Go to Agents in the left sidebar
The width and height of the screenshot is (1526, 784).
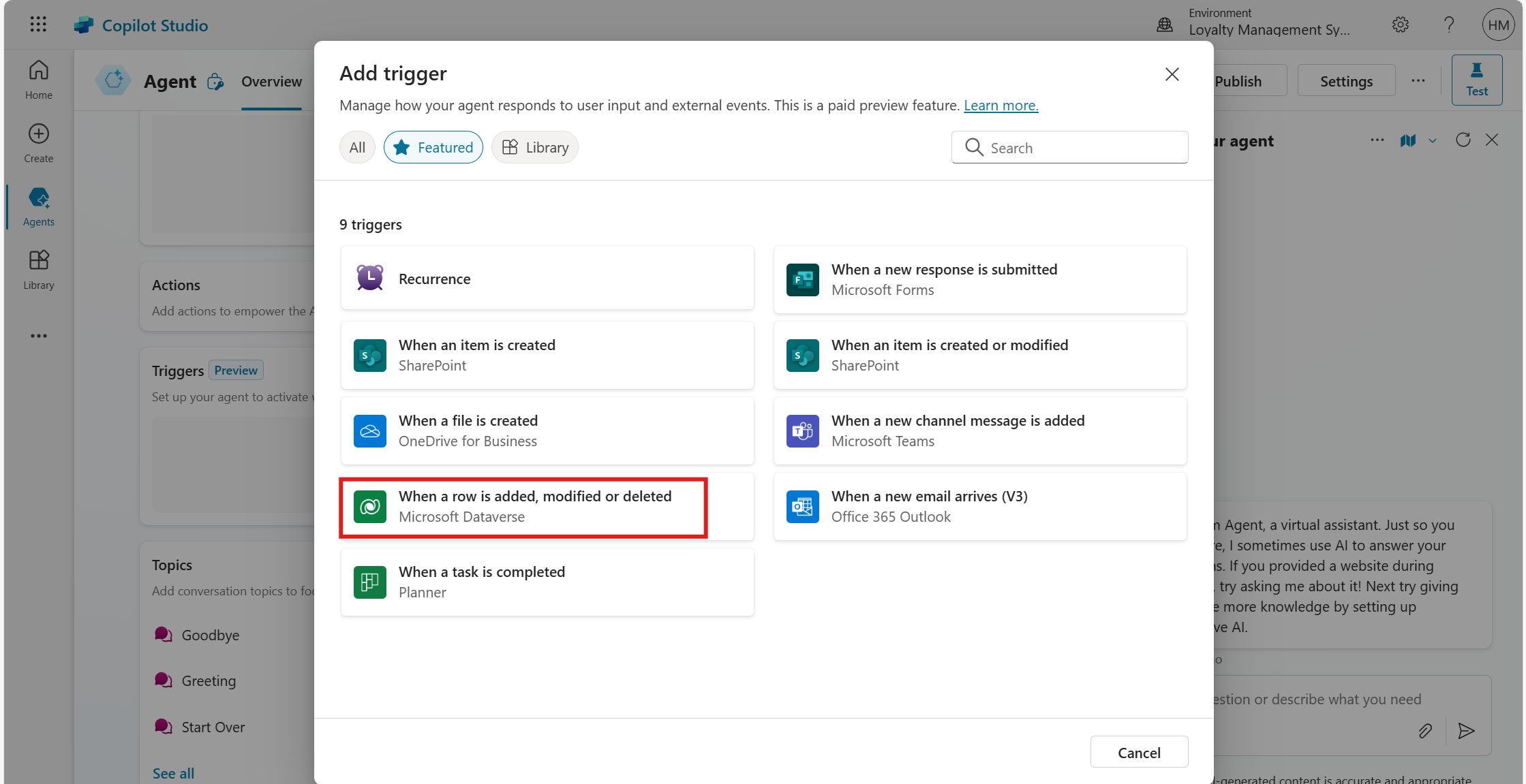pos(38,207)
